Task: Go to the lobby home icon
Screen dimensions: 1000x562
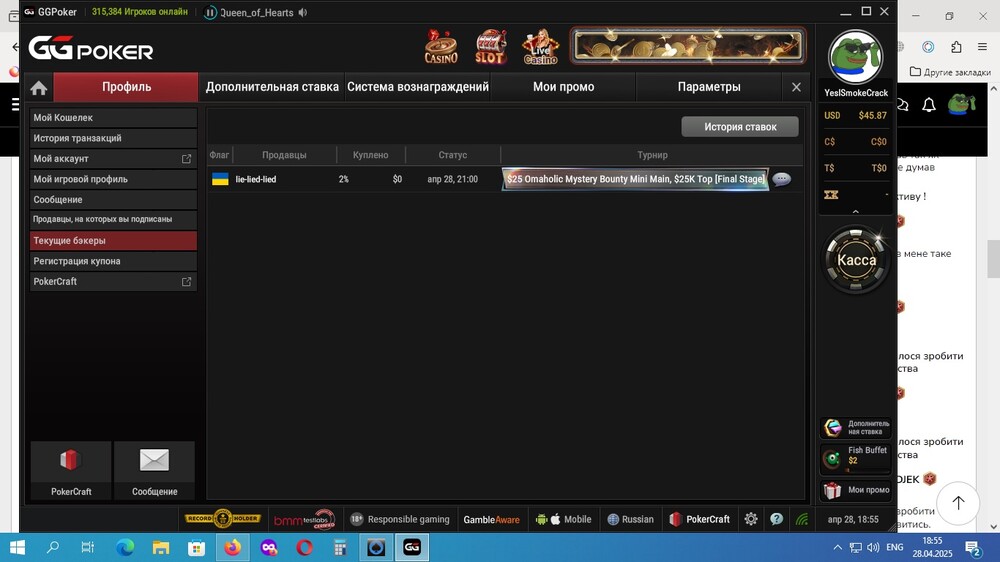Action: (39, 87)
